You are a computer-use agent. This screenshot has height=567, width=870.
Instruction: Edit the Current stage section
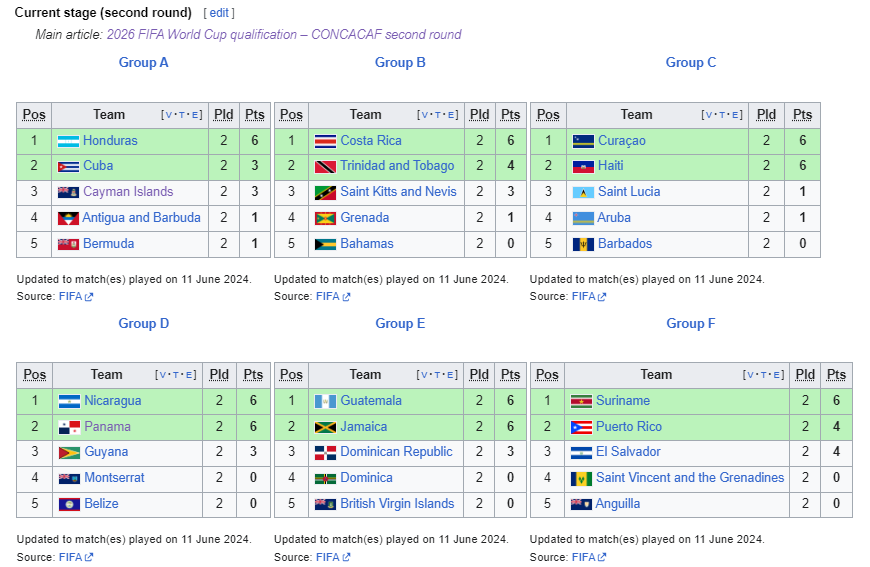tap(219, 13)
